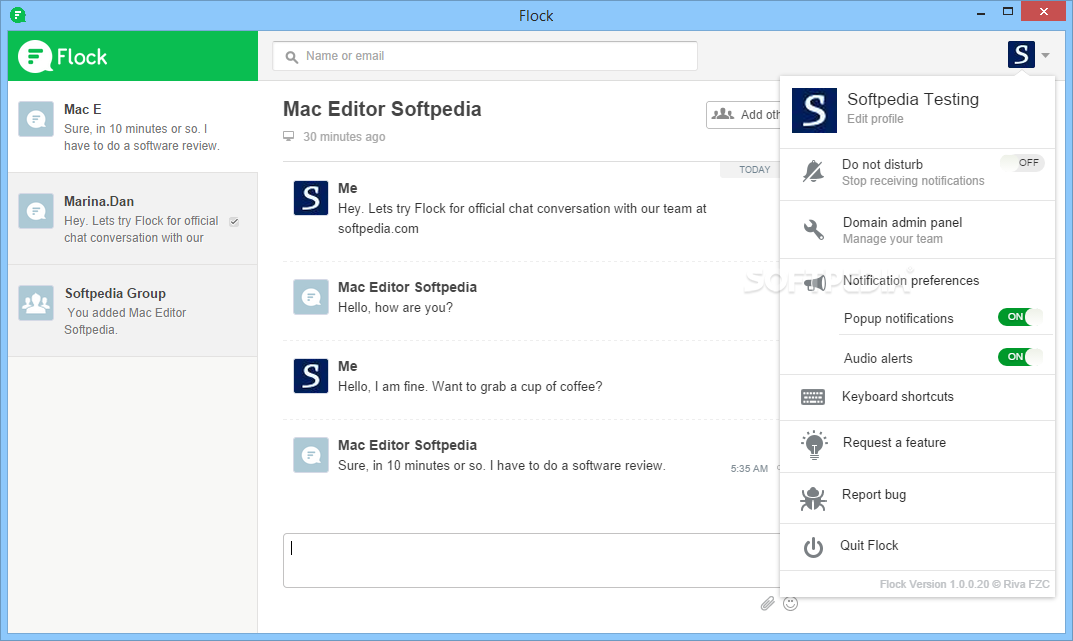The image size is (1073, 641).
Task: Maximize the Flock window
Action: point(1007,12)
